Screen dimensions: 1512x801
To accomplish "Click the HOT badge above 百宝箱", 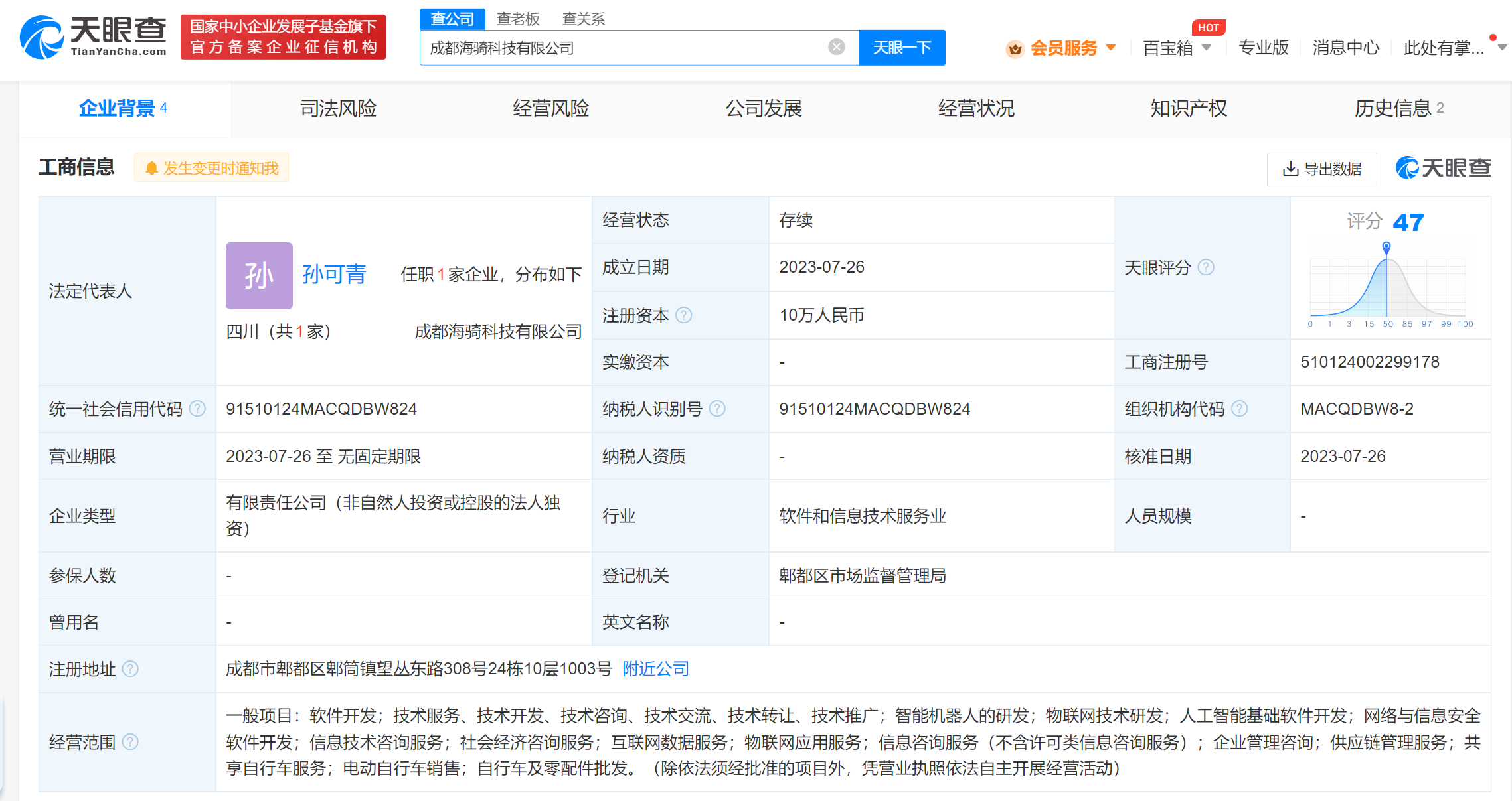I will [x=1209, y=27].
